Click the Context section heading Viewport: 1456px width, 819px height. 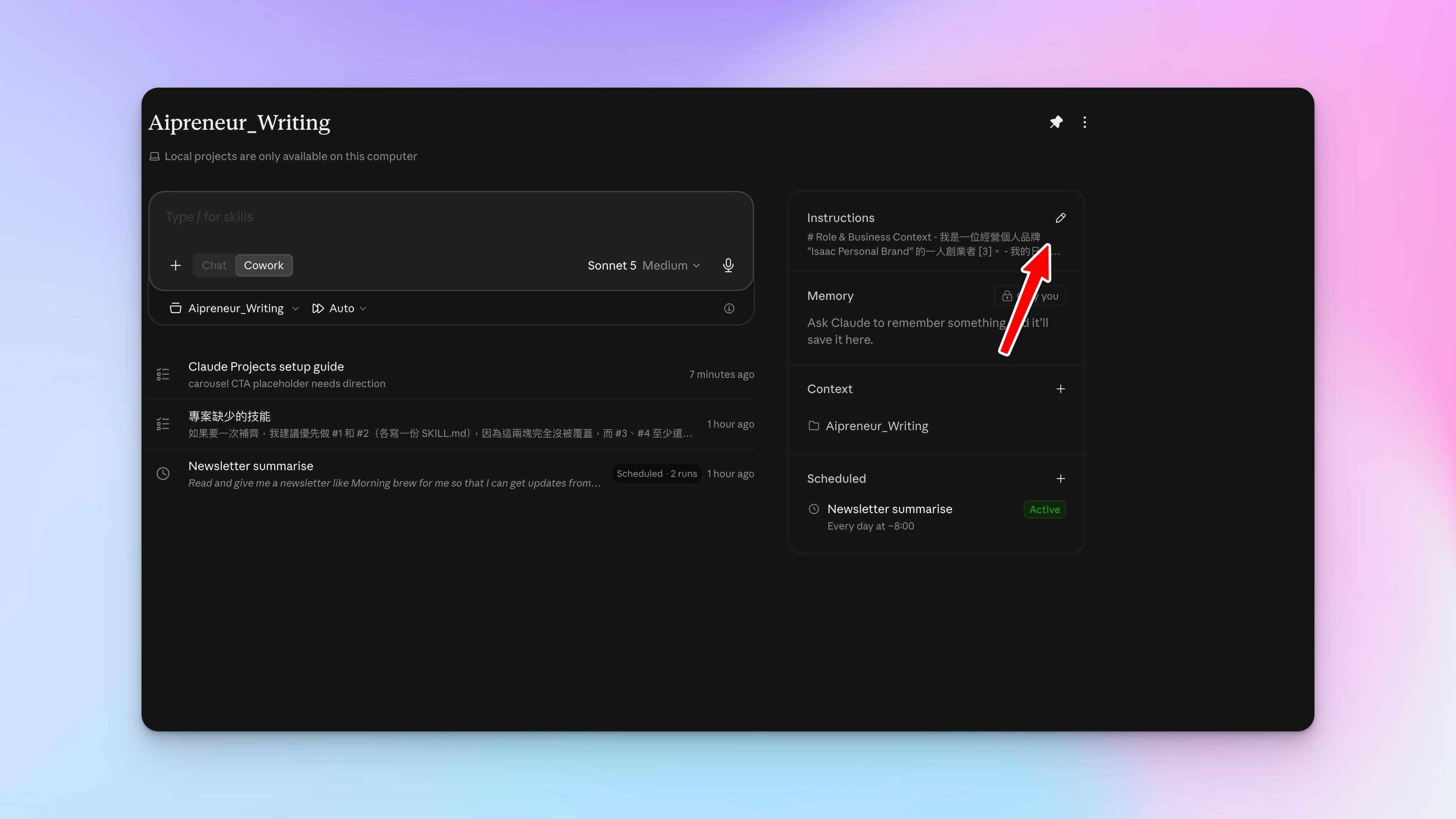pos(830,389)
